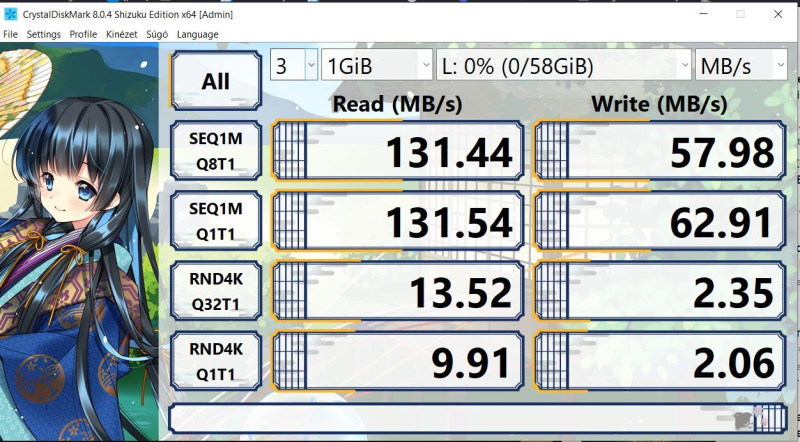
Task: Close the CrystalDiskMark window
Action: pos(778,14)
